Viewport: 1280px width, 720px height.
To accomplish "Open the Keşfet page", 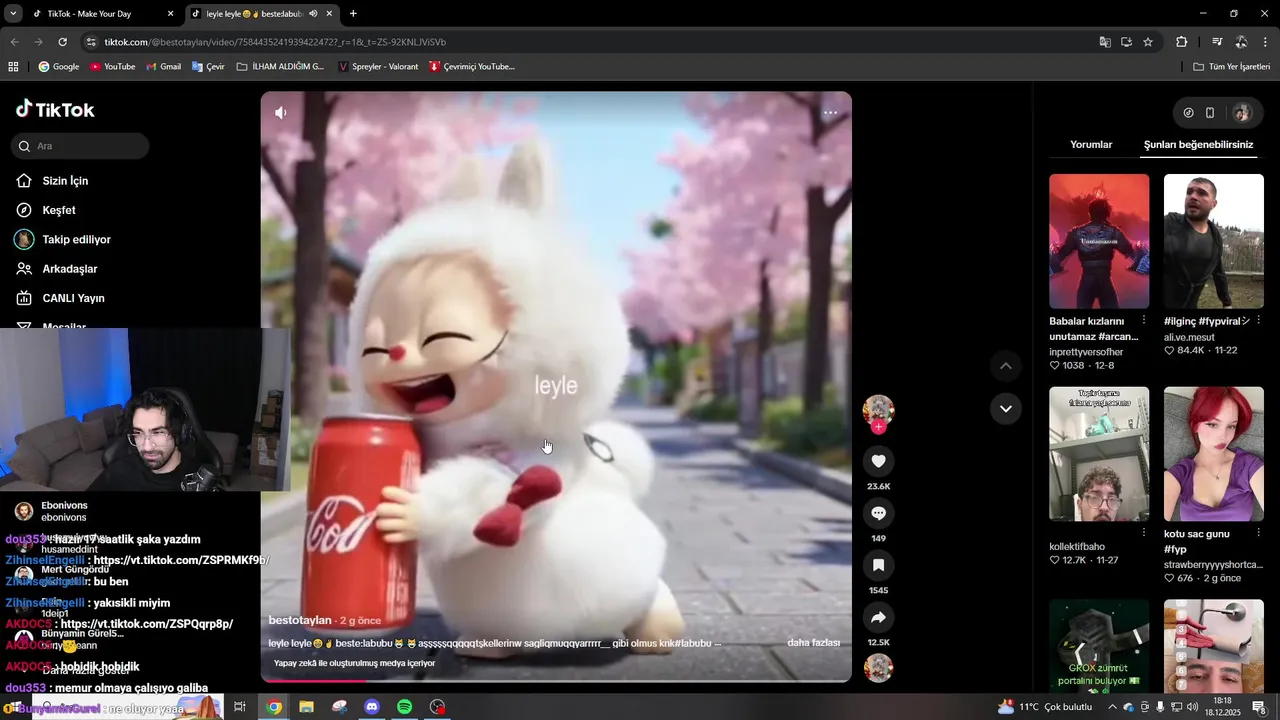I will (x=58, y=210).
